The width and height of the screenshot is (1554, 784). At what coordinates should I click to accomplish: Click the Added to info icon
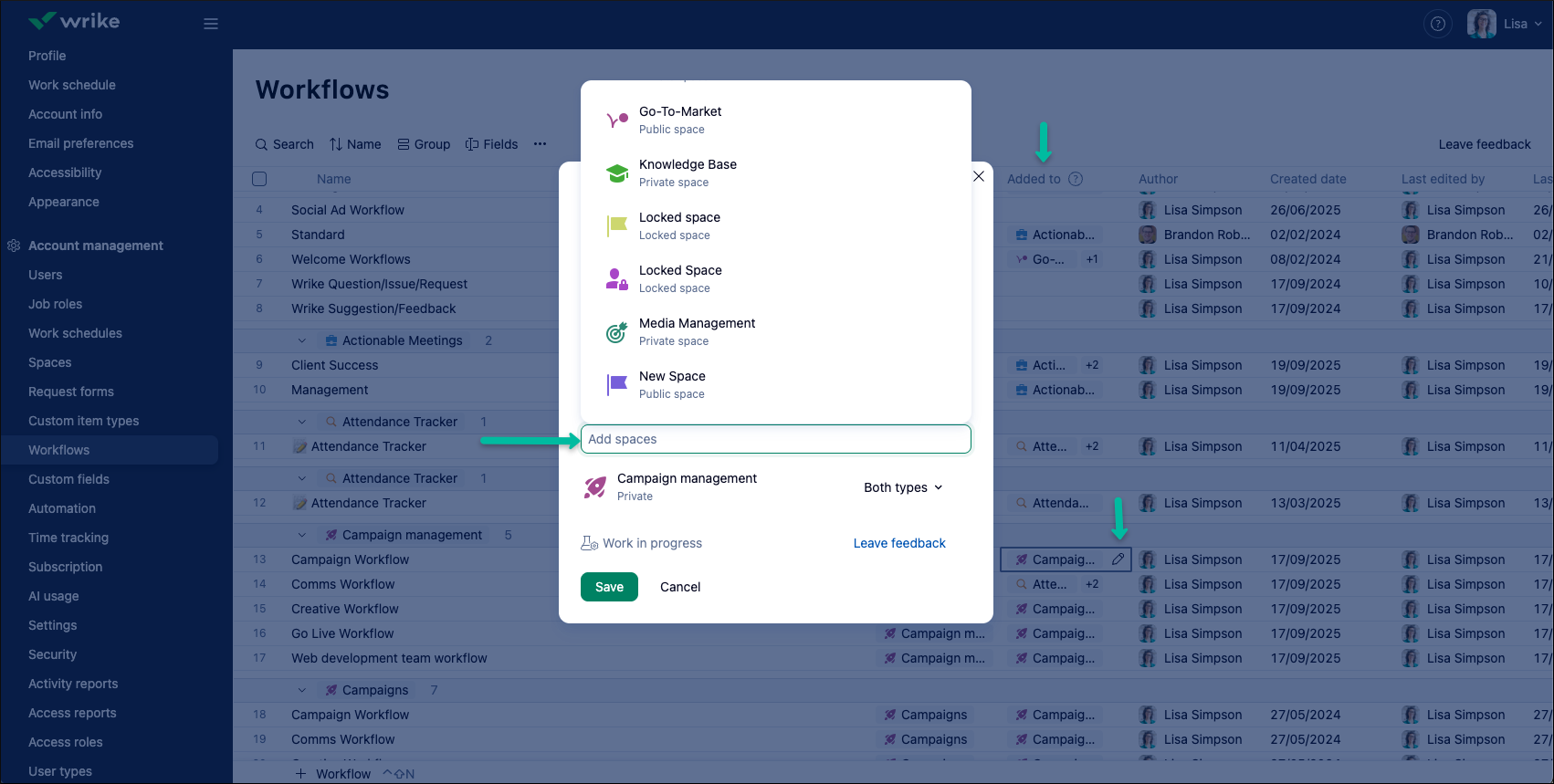[1076, 179]
